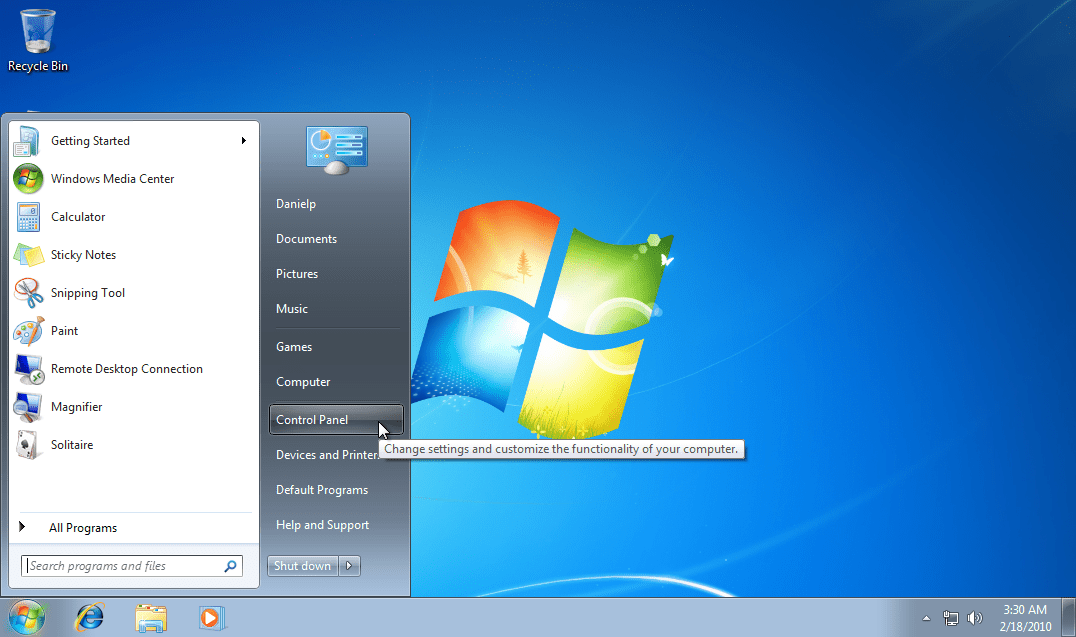Screen dimensions: 1076x637
Task: Click the Magnifier label text
Action: (x=76, y=407)
